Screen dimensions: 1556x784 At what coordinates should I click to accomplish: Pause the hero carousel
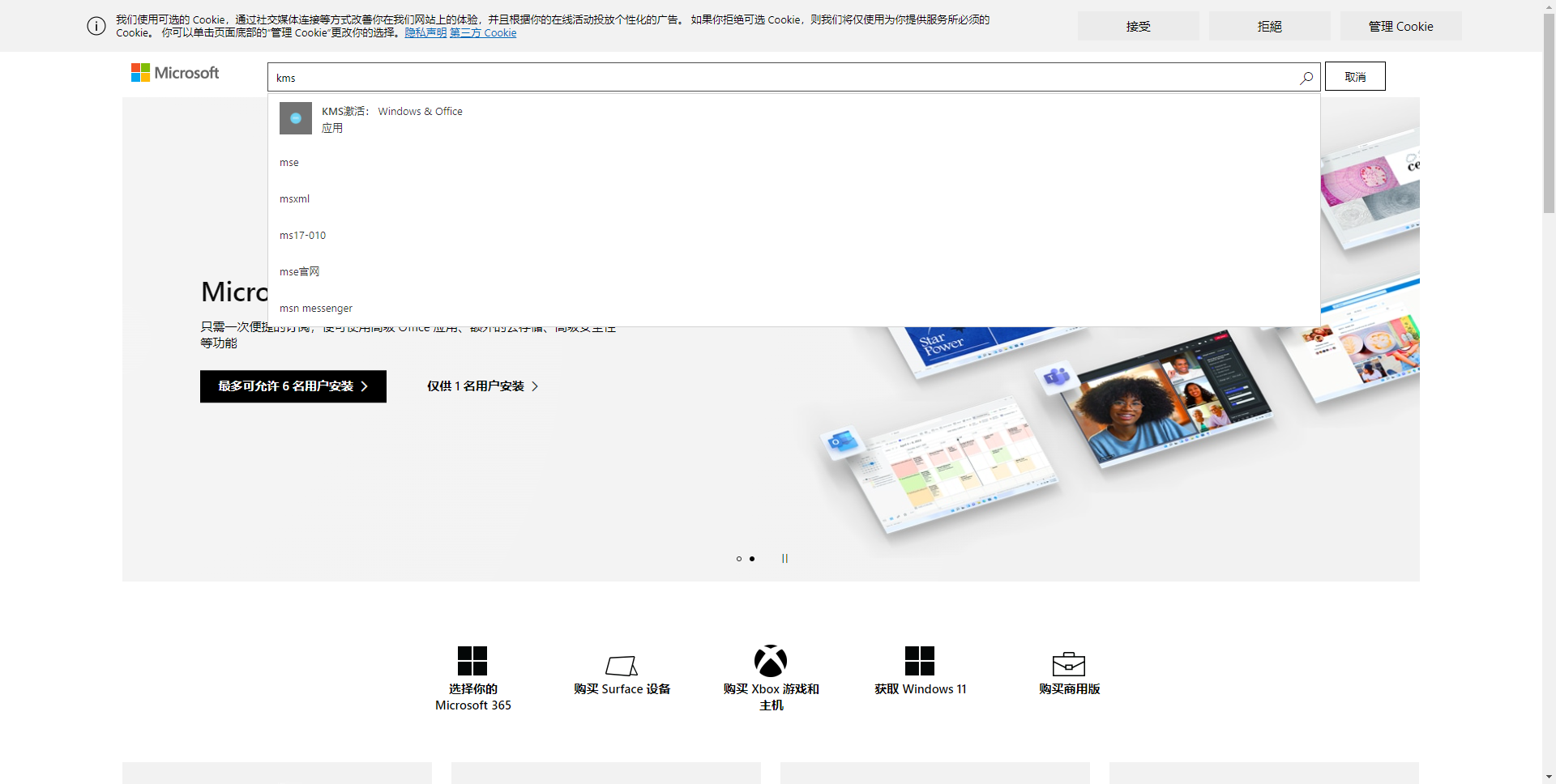(784, 559)
